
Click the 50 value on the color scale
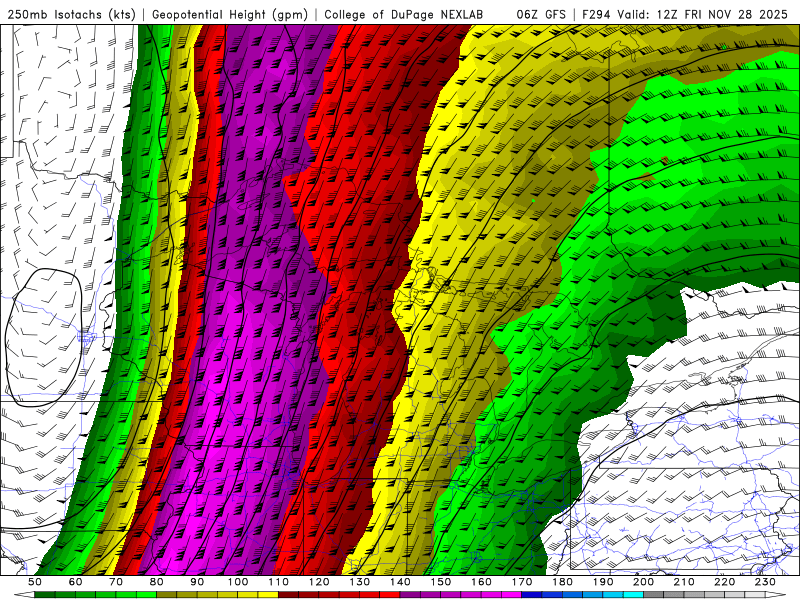pos(35,582)
